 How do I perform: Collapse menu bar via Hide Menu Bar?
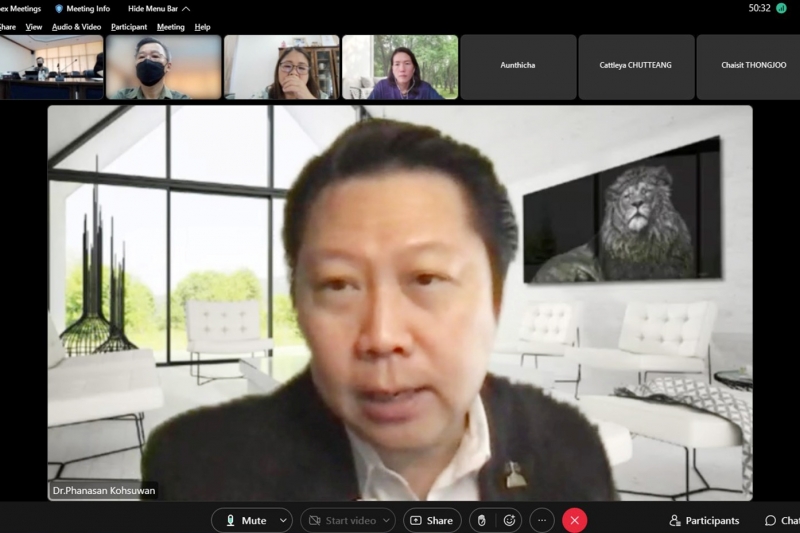[x=158, y=9]
